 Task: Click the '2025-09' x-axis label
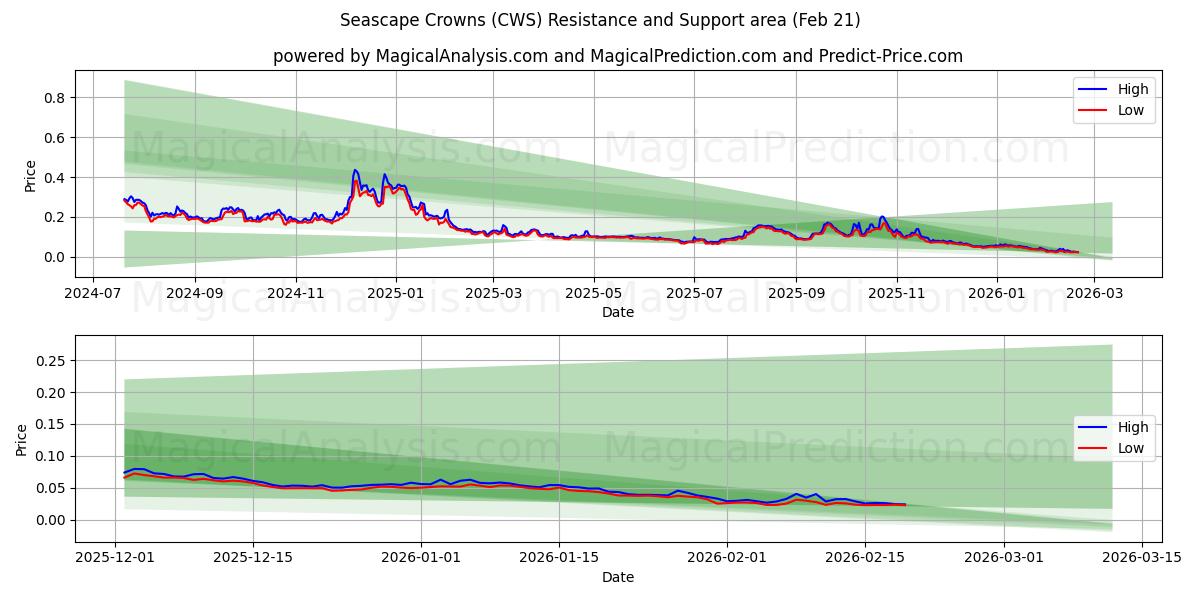click(x=796, y=294)
